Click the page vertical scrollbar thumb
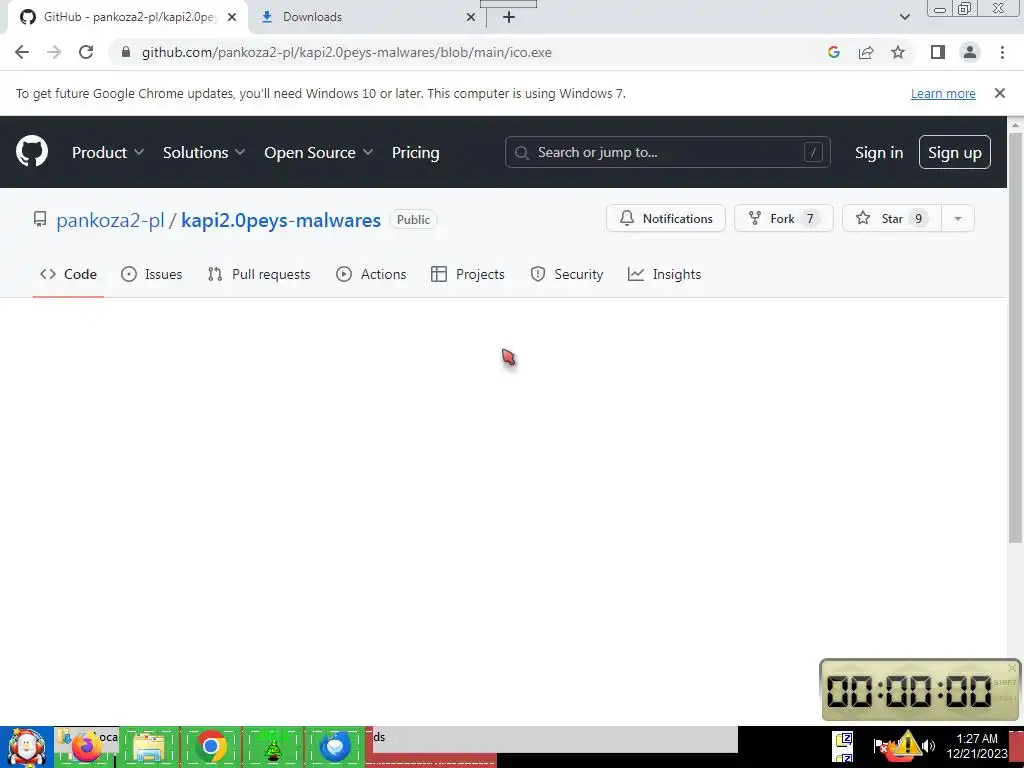Image resolution: width=1024 pixels, height=768 pixels. pos(1016,337)
